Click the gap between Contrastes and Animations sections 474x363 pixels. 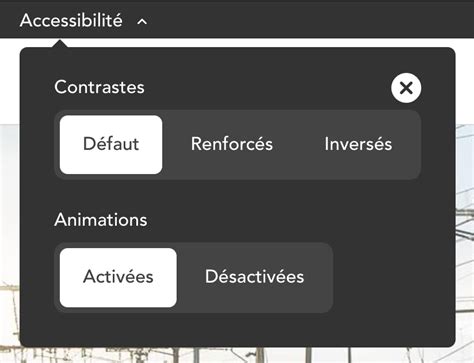[x=237, y=195]
